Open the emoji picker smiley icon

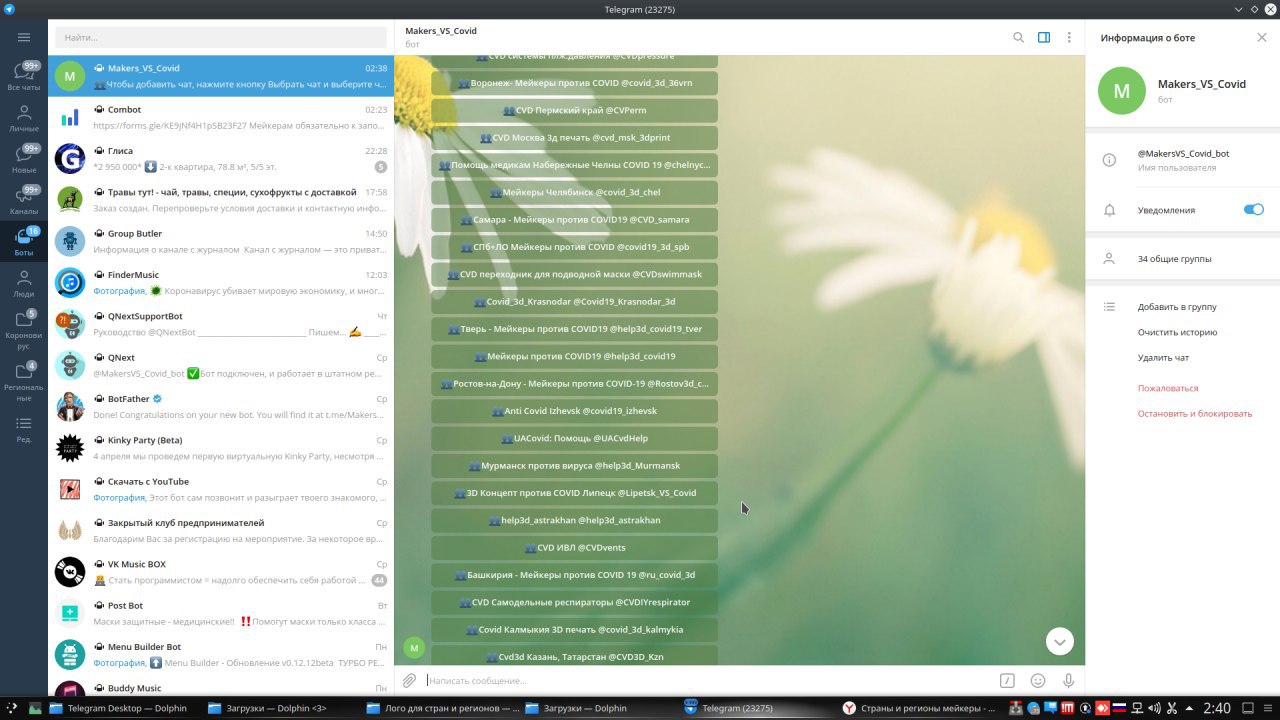click(x=1038, y=681)
